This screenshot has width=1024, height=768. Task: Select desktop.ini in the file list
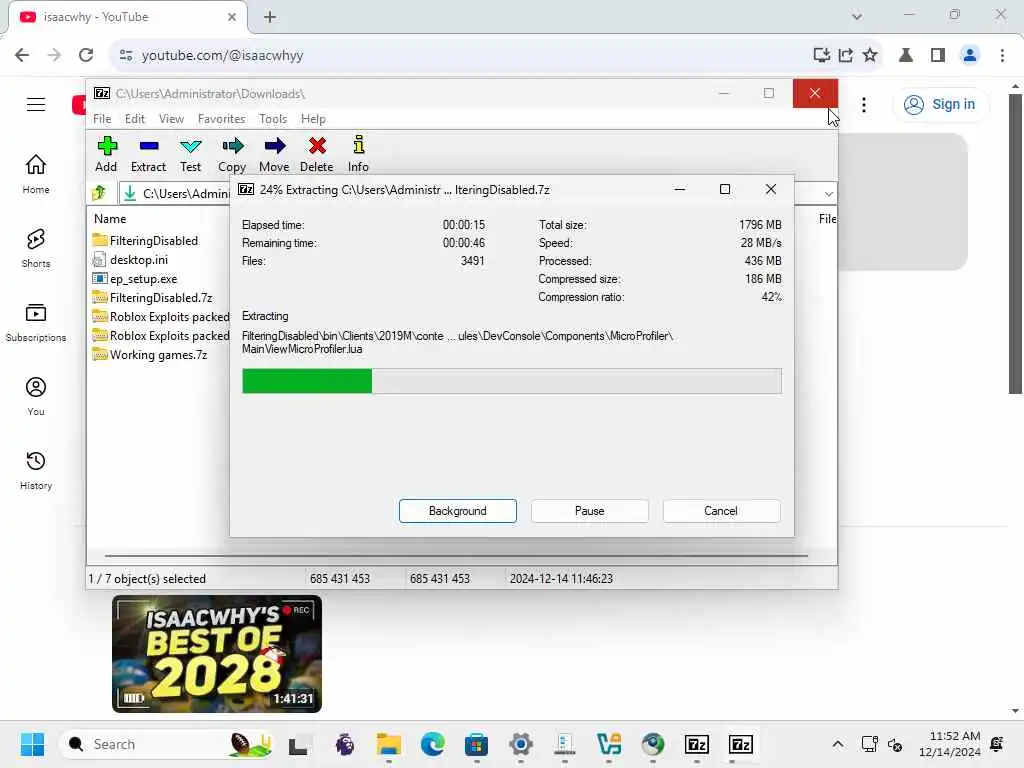click(x=131, y=259)
